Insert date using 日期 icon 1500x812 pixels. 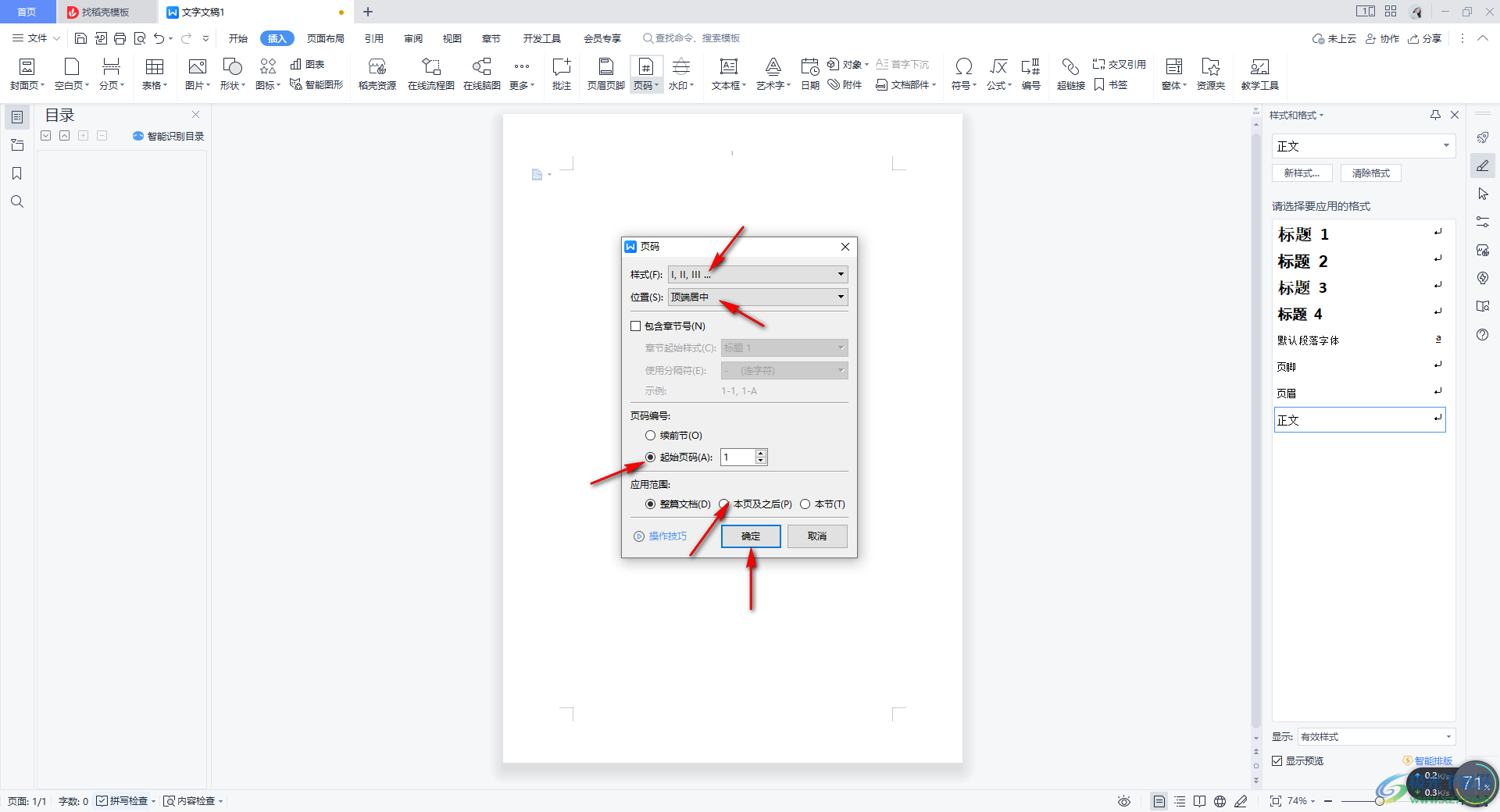pyautogui.click(x=810, y=74)
